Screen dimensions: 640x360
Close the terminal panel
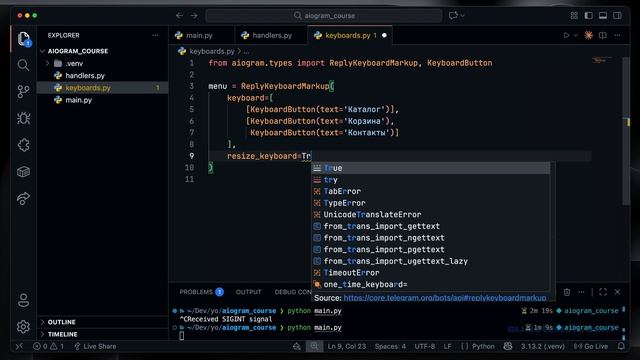(x=617, y=292)
